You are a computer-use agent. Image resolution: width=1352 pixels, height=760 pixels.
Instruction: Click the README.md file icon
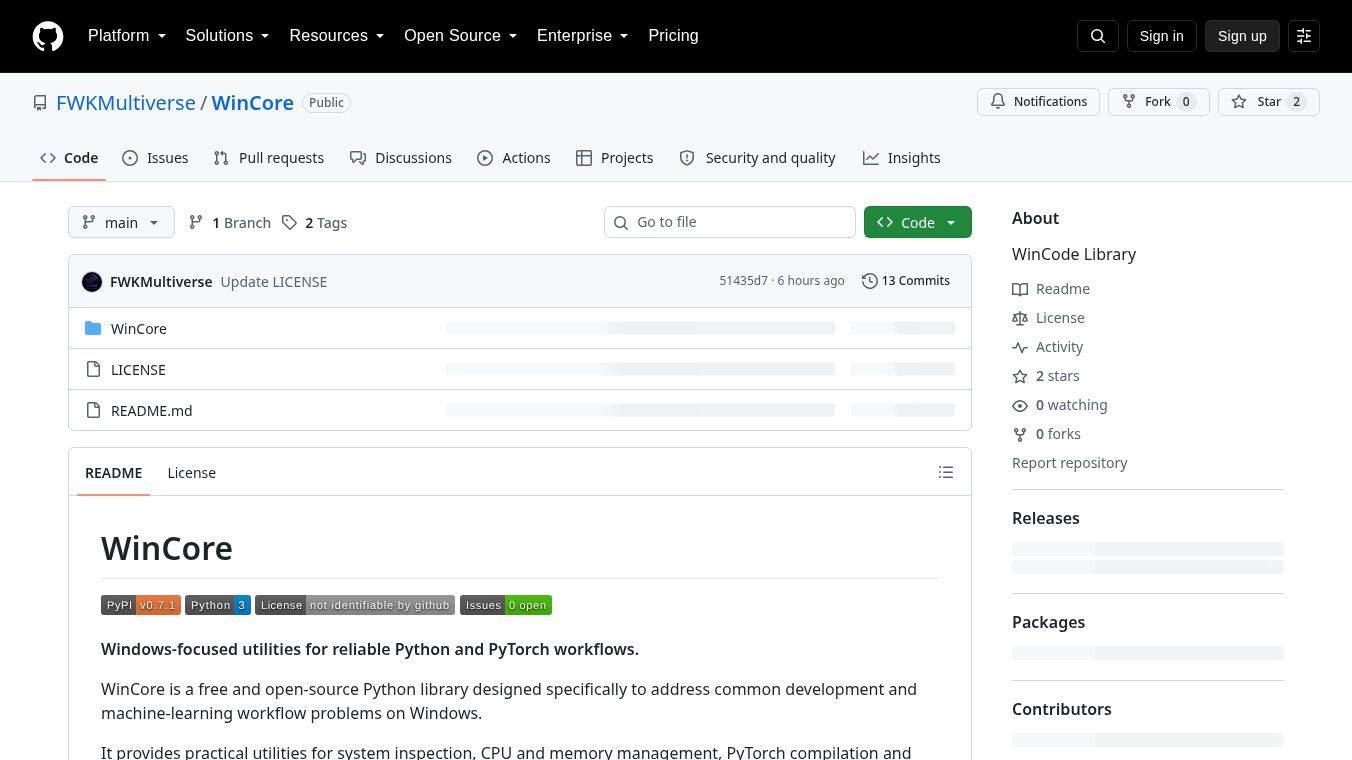(x=93, y=410)
